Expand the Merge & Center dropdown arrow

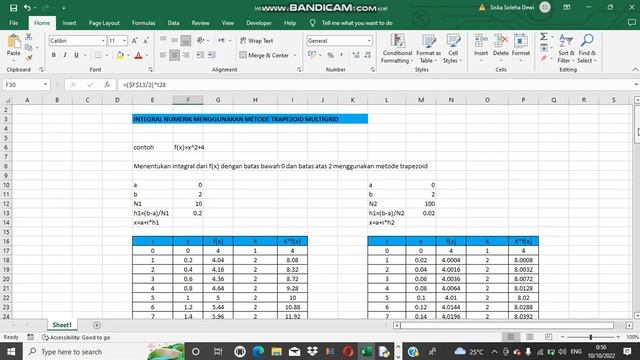tap(295, 55)
